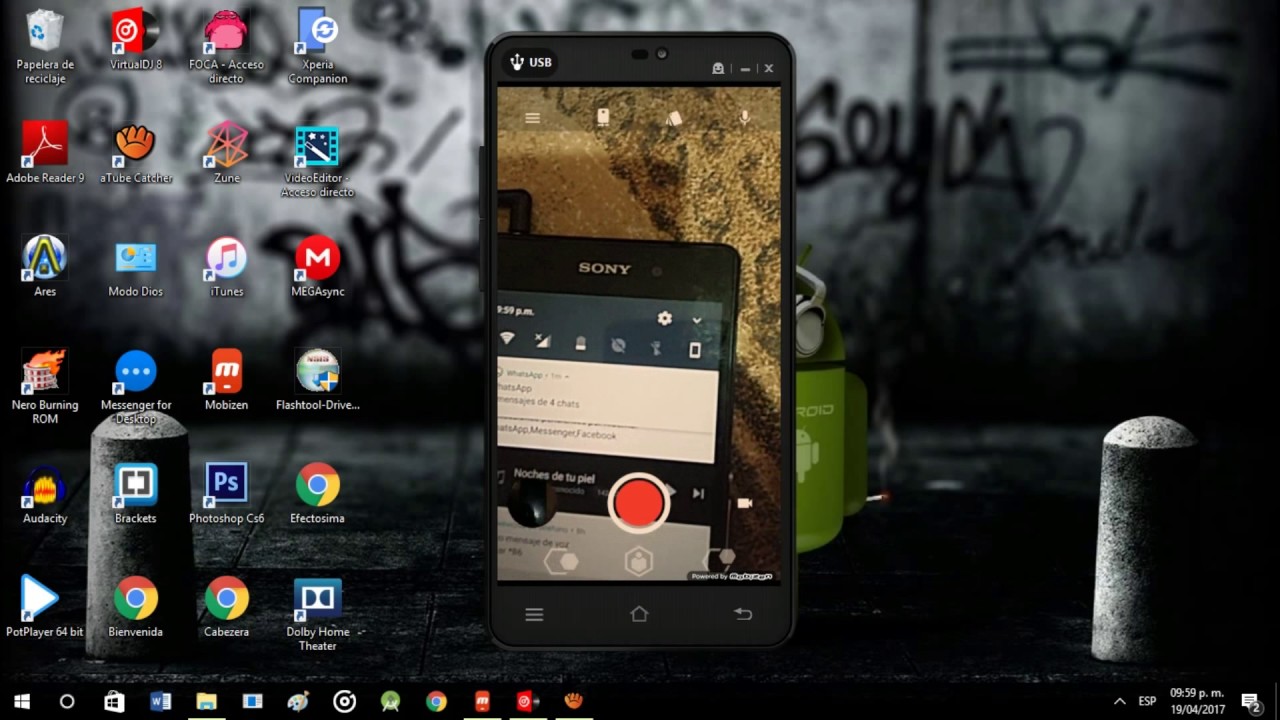
Task: Select the Zune desktop shortcut
Action: coord(227,153)
